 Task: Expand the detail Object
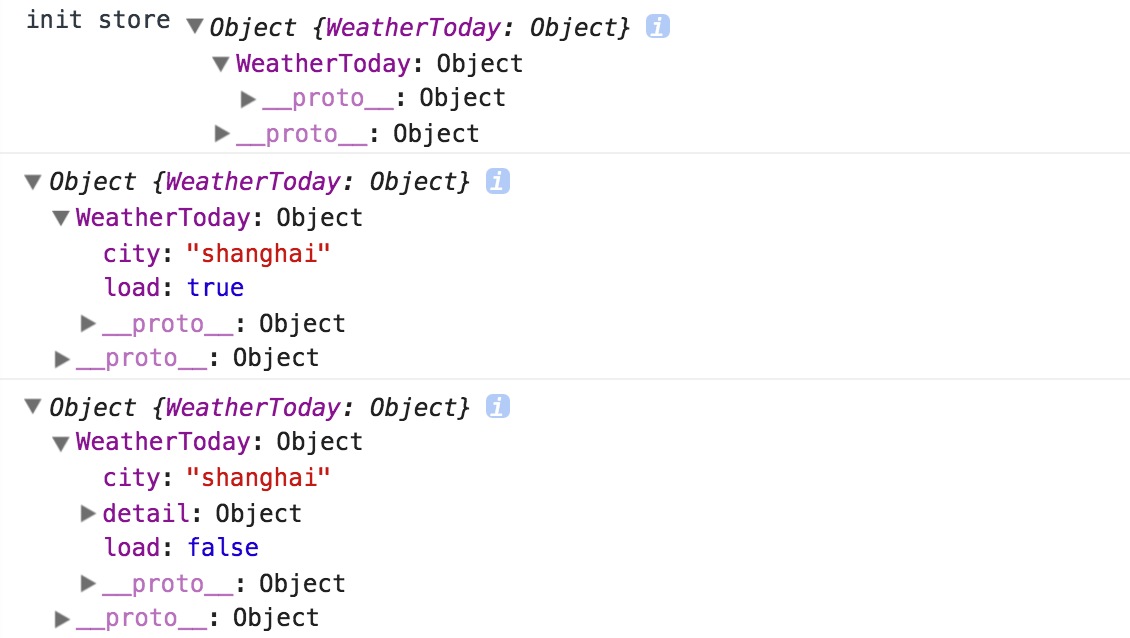88,514
